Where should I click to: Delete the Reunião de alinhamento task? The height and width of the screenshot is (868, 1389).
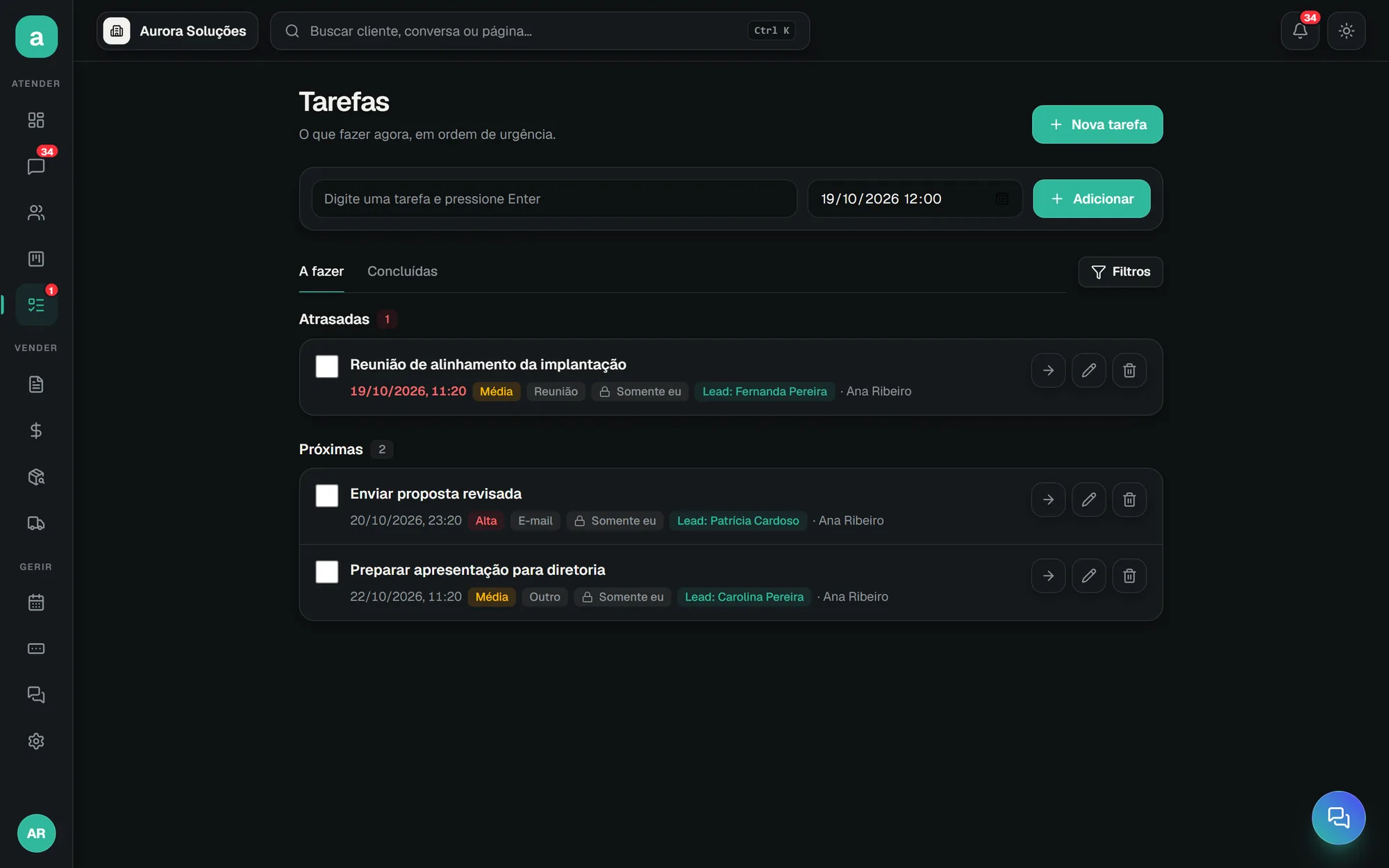[x=1129, y=370]
